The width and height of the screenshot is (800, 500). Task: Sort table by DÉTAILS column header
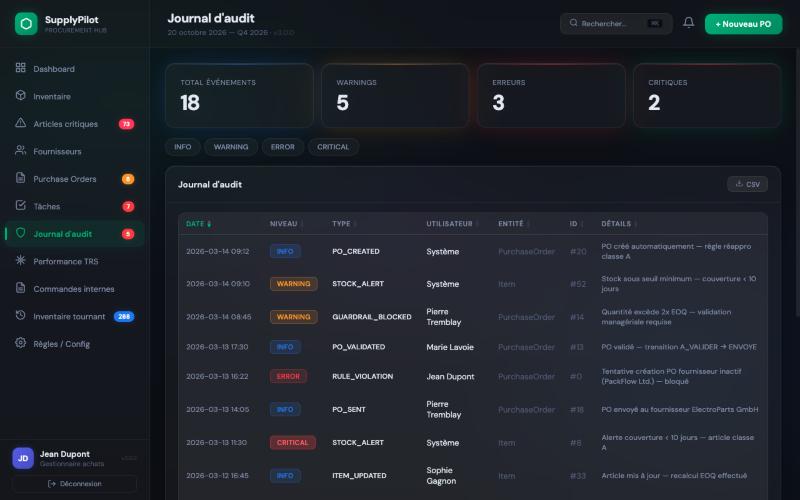tap(618, 224)
